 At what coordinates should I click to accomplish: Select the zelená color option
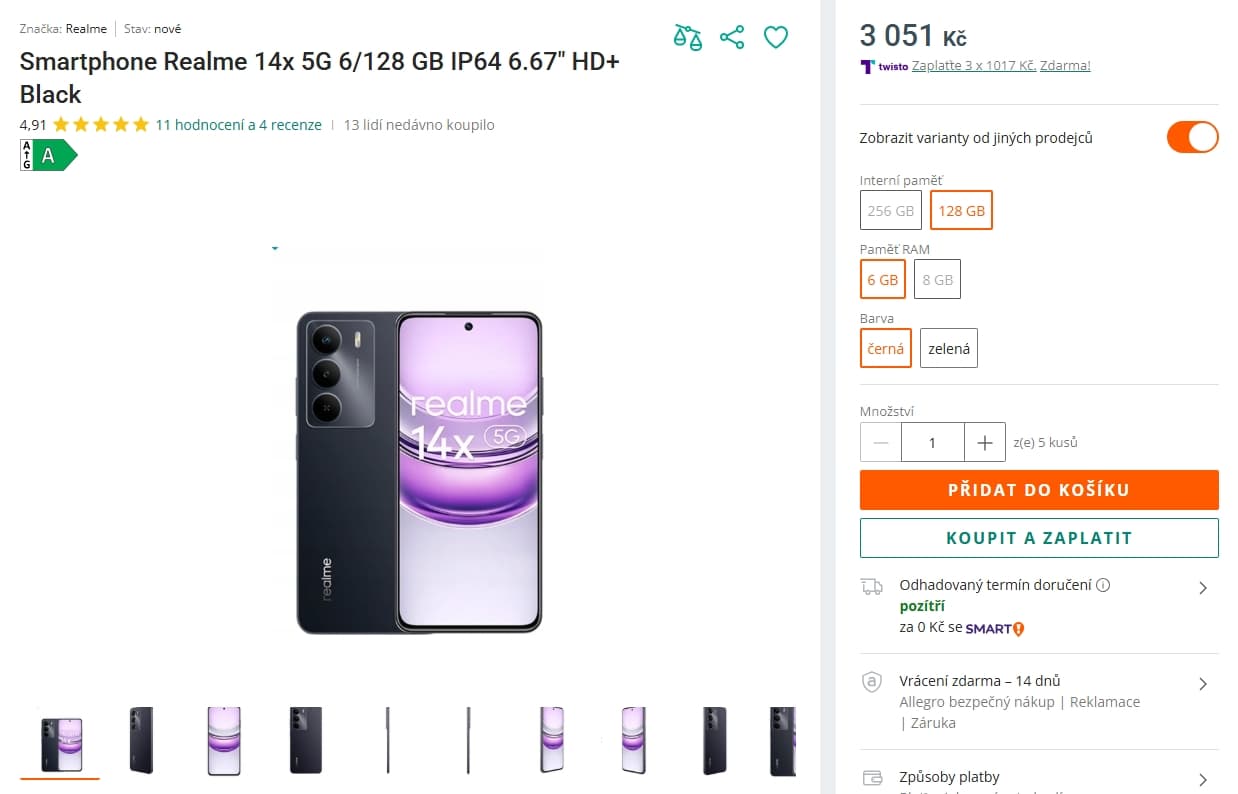click(x=948, y=347)
